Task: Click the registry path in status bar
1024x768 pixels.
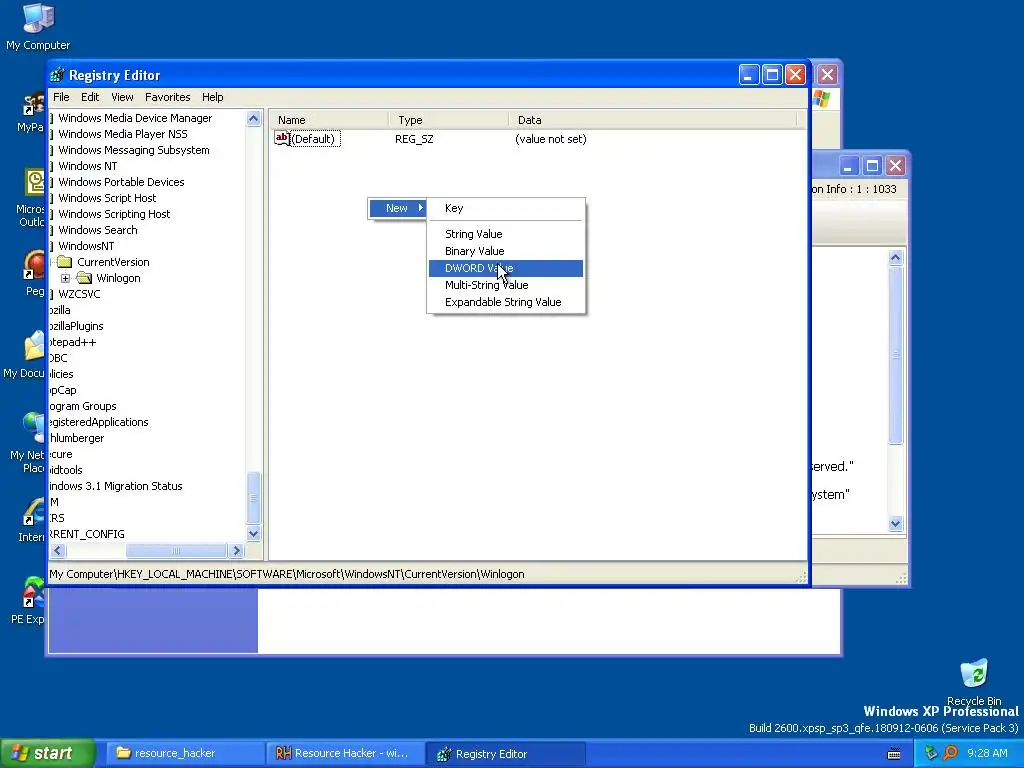Action: (287, 574)
